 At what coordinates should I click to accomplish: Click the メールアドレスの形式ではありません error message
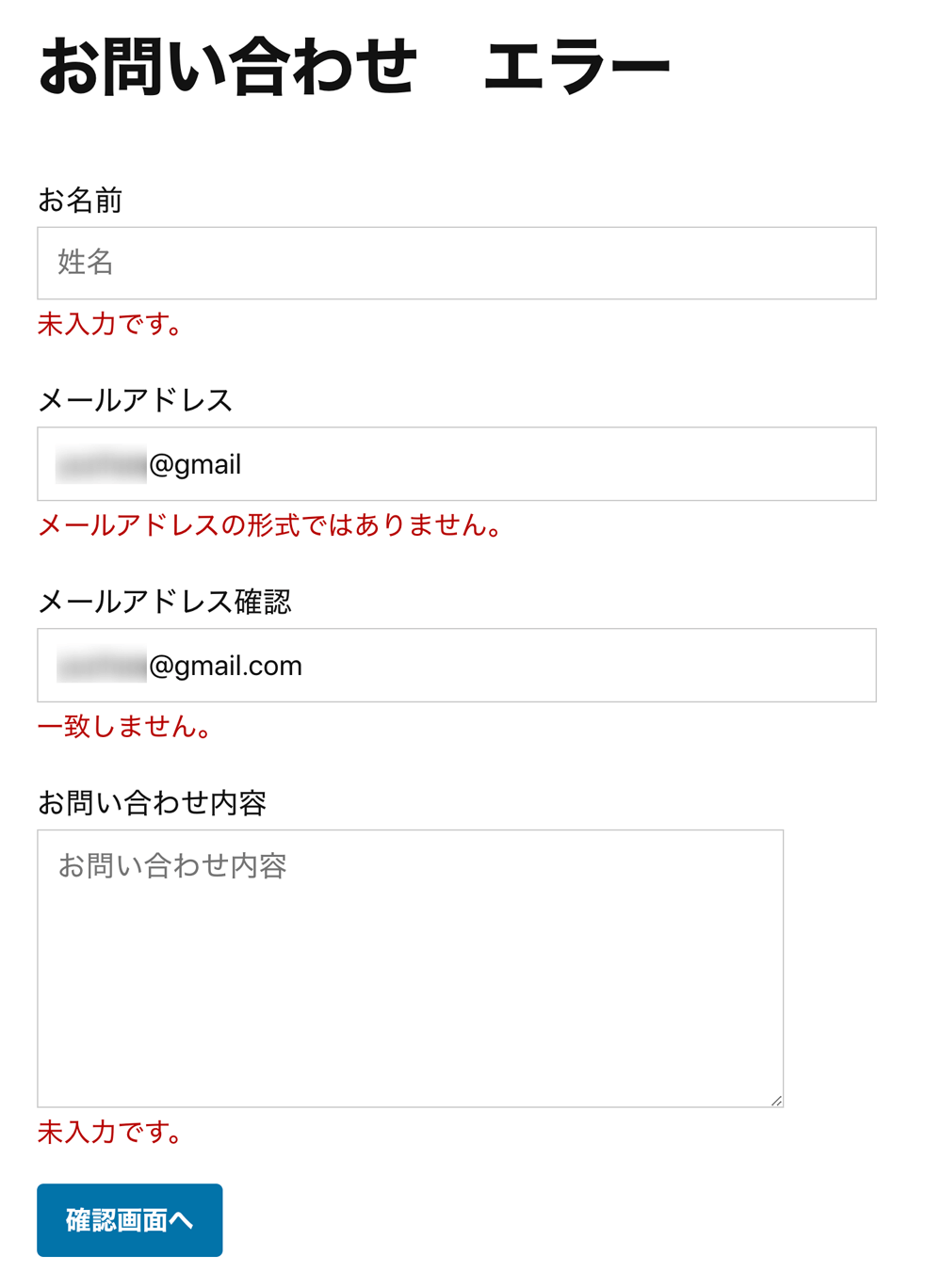(x=269, y=526)
